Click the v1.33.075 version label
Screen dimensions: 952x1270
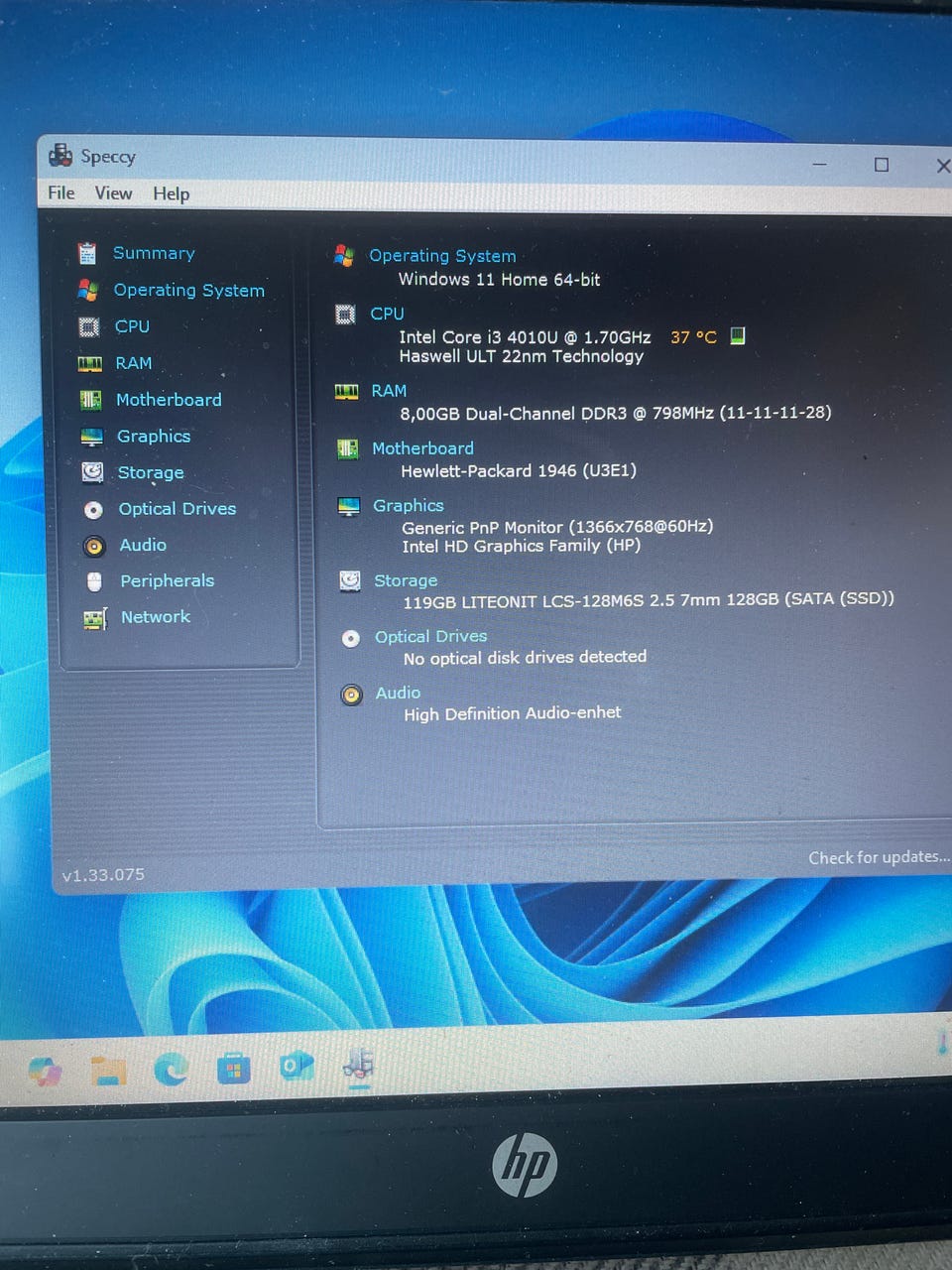tap(103, 875)
